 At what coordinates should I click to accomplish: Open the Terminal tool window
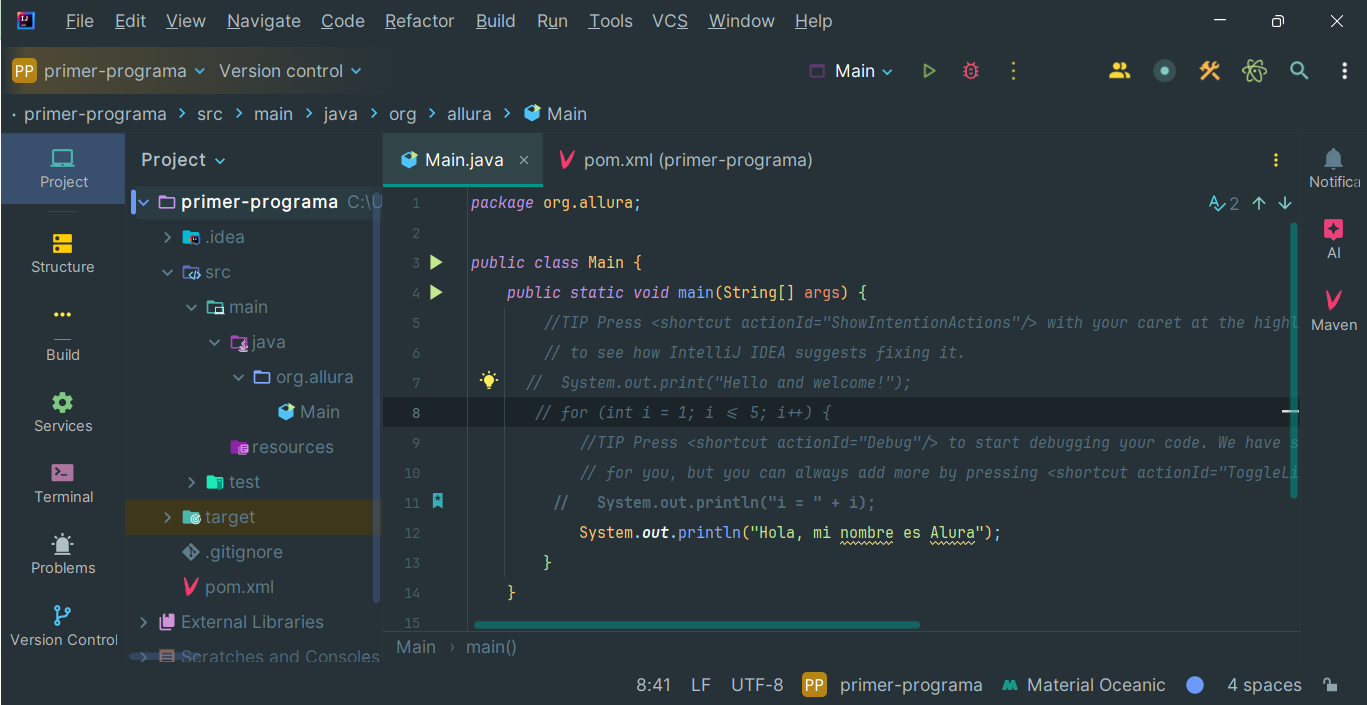click(x=63, y=483)
